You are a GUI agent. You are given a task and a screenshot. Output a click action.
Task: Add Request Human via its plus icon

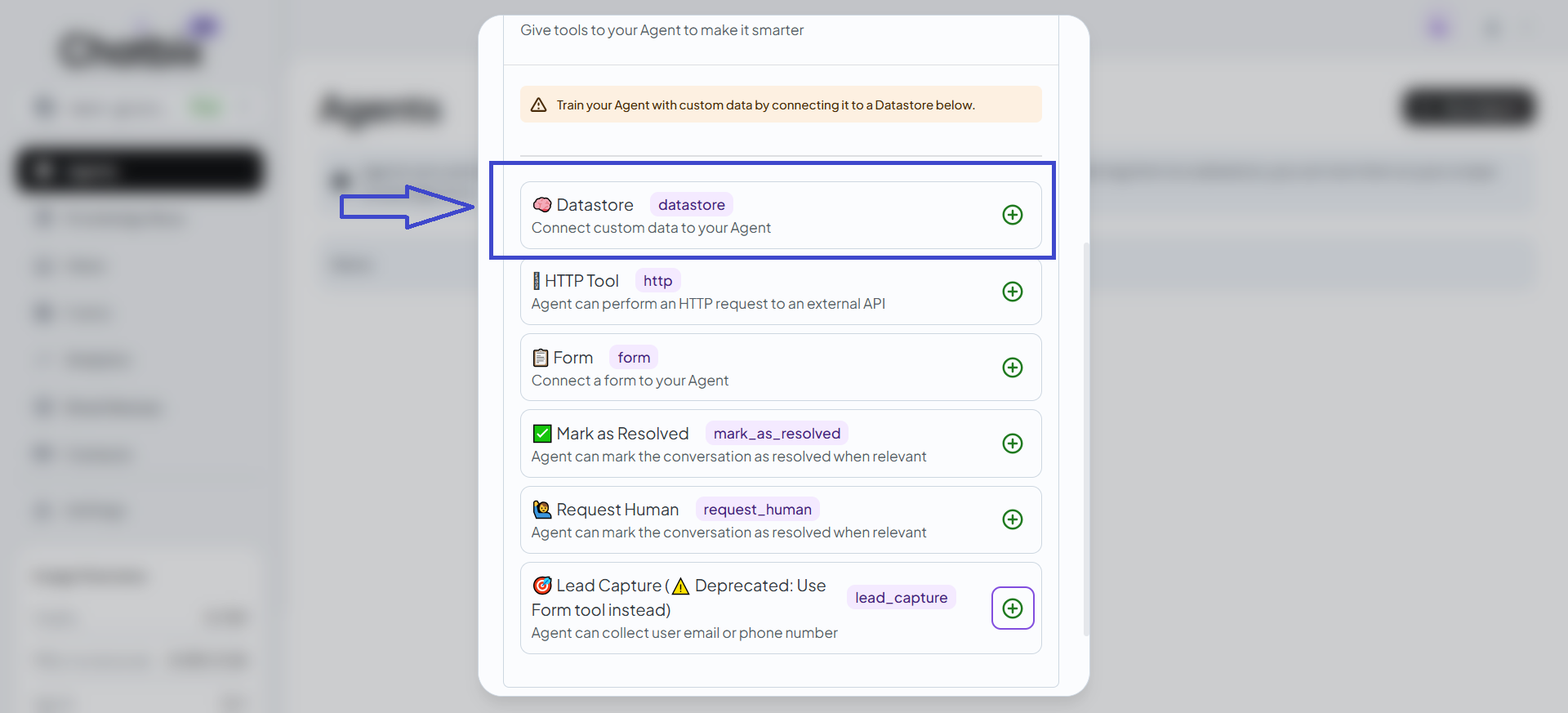coord(1012,519)
